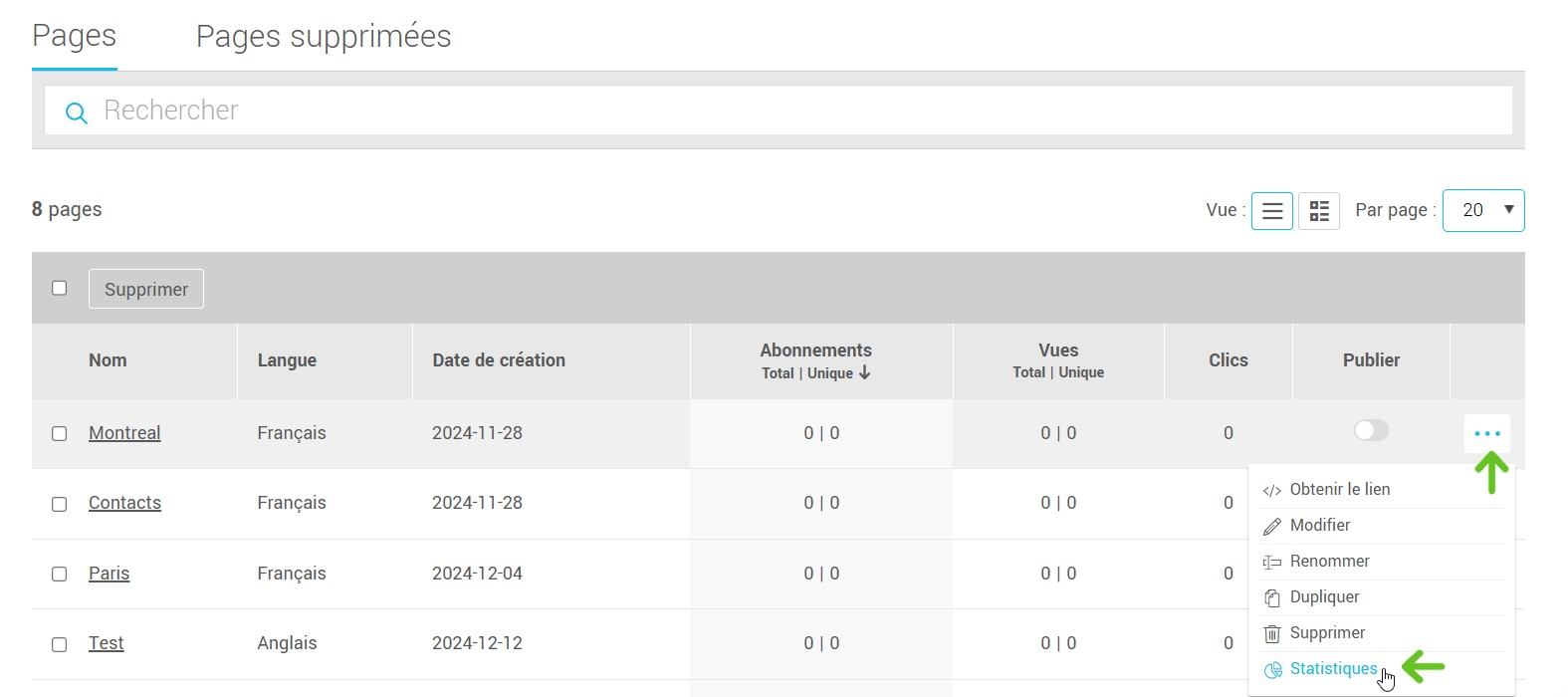Check the Paris row checkbox
The image size is (1568, 697).
[x=60, y=575]
